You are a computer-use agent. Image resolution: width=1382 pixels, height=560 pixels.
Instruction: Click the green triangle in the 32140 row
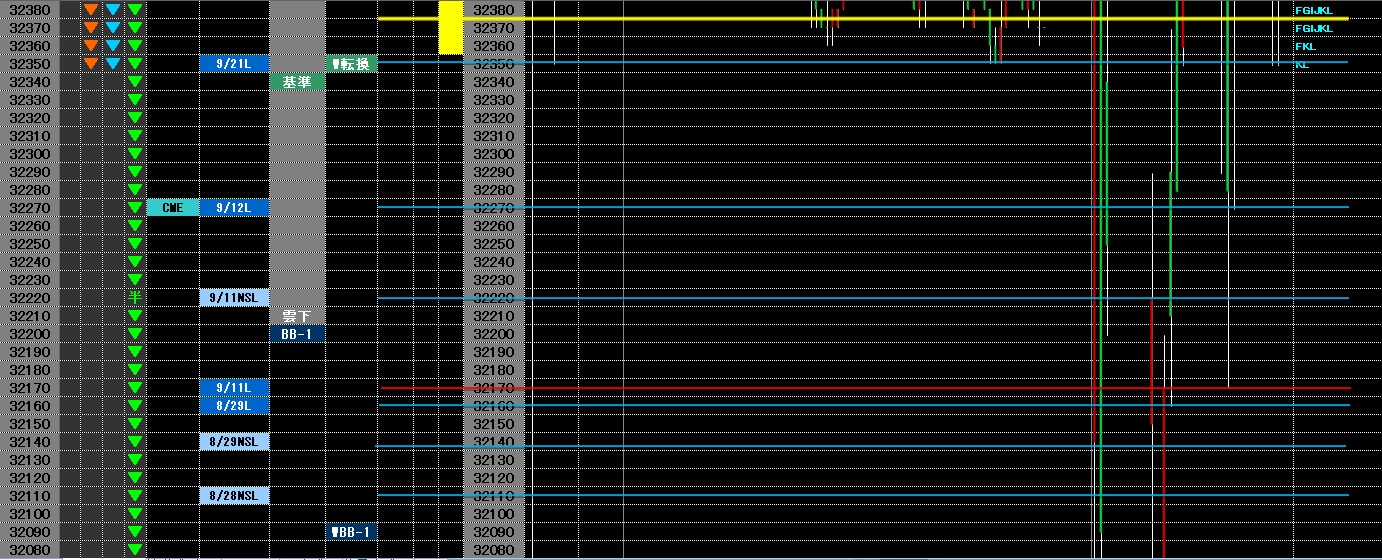click(x=135, y=442)
